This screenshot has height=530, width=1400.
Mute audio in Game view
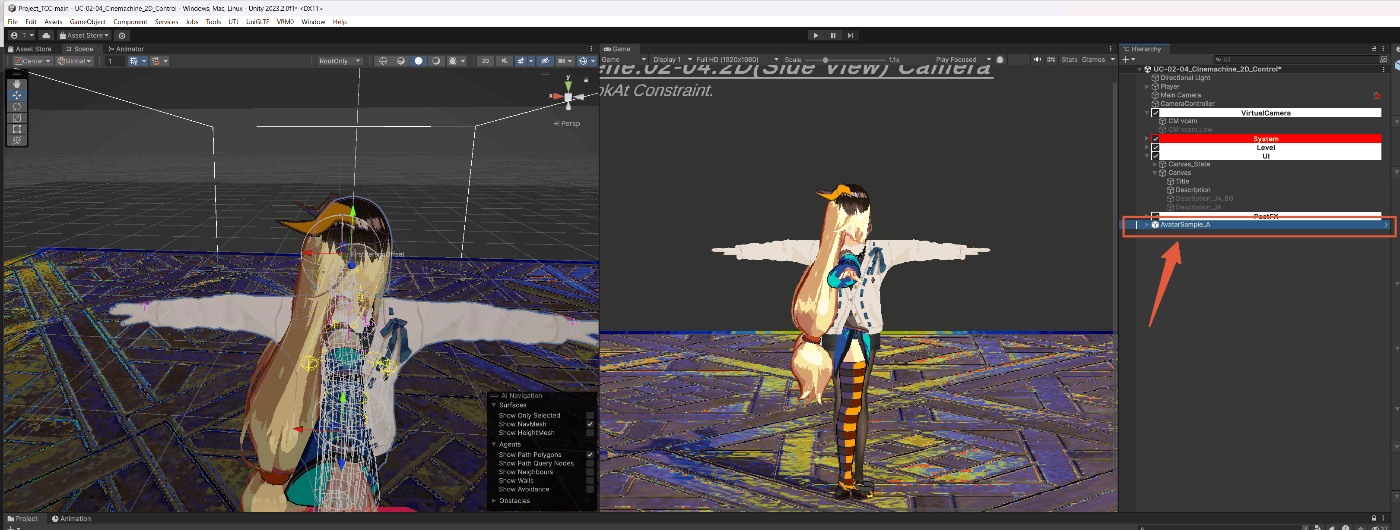1037,59
